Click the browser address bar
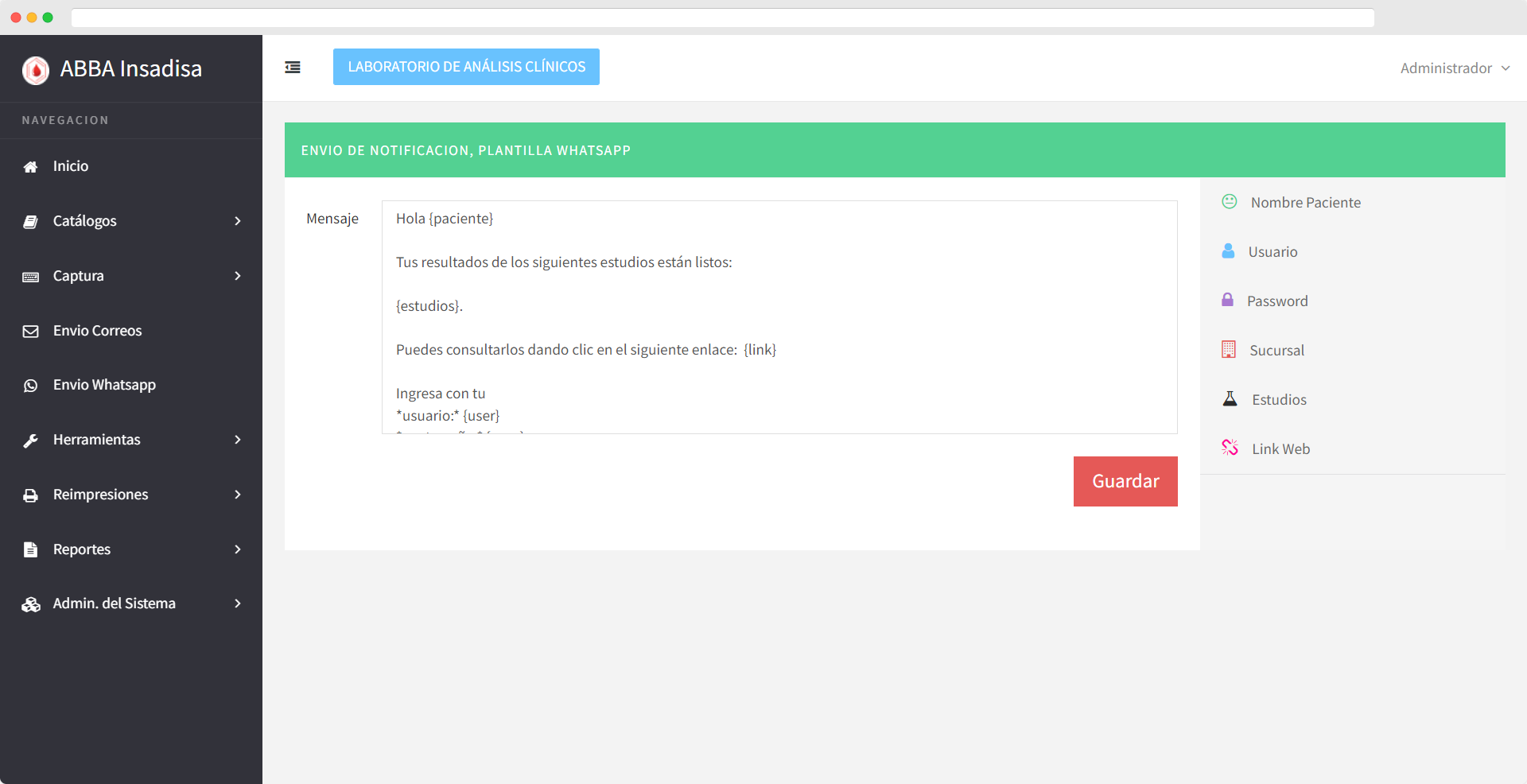The width and height of the screenshot is (1527, 784). (x=722, y=17)
